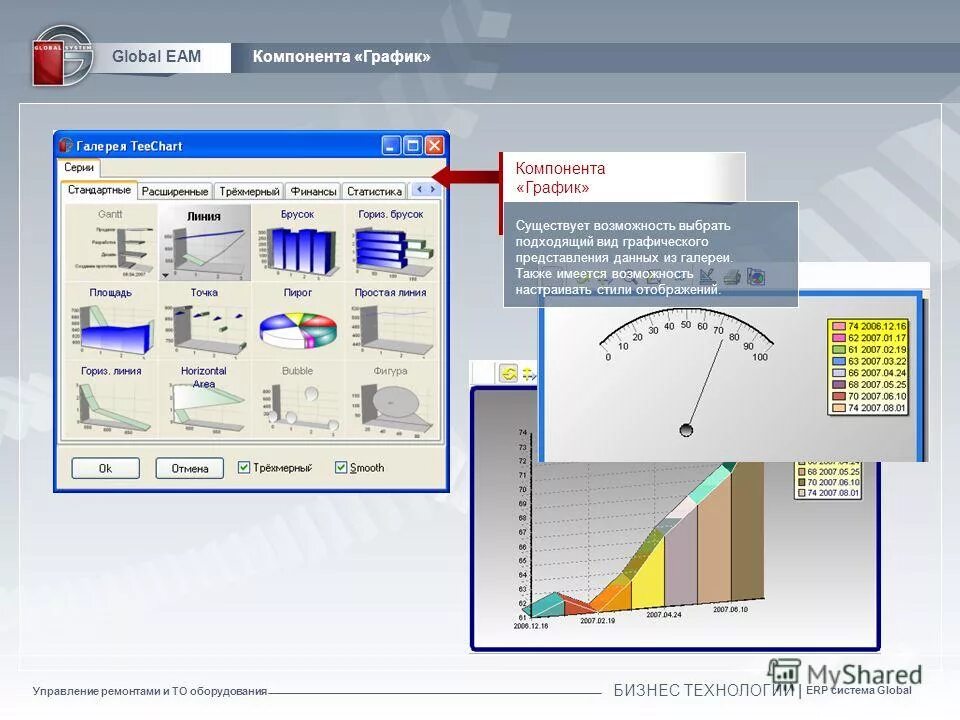Screen dimensions: 960x720
Task: Close the Галерея TeeChart window
Action: pyautogui.click(x=435, y=145)
